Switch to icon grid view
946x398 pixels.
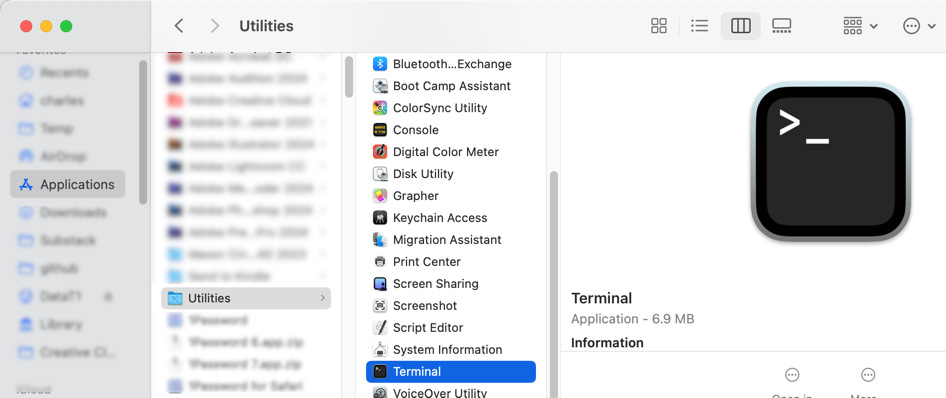pyautogui.click(x=659, y=26)
